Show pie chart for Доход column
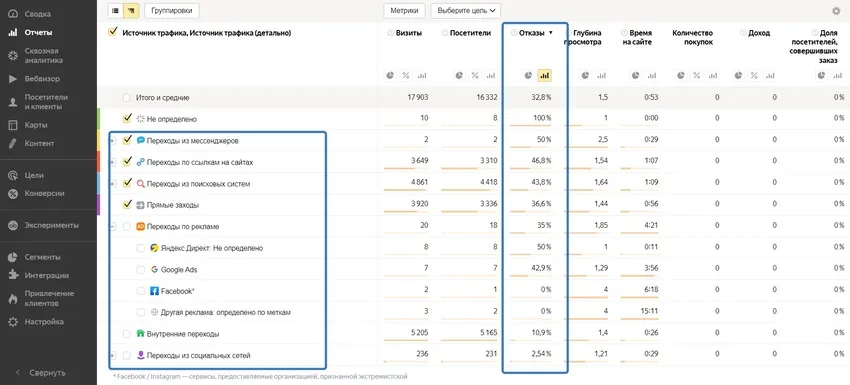Screen dimensions: 850x385 [738, 75]
